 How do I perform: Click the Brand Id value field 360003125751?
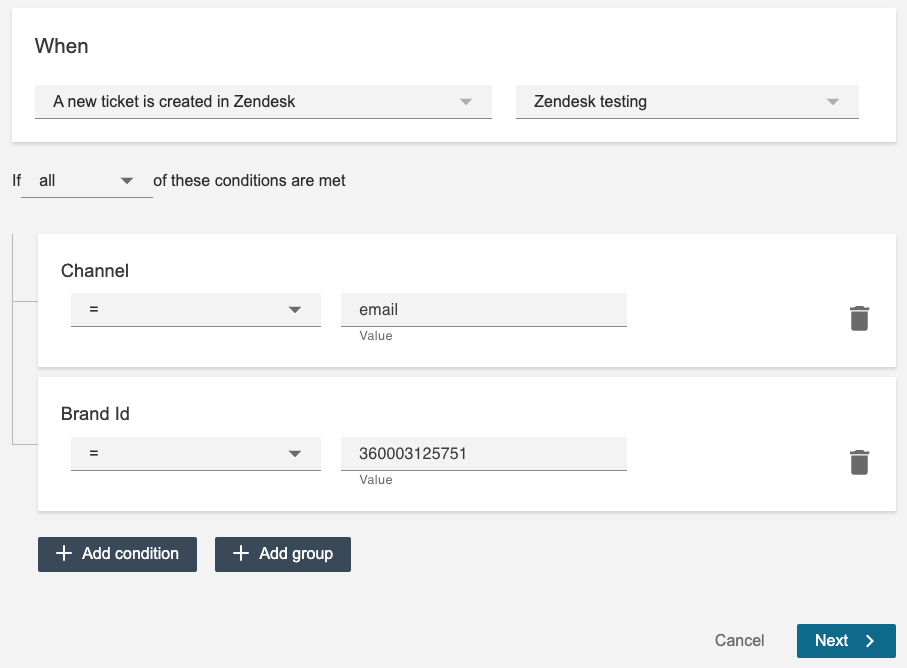pos(483,454)
